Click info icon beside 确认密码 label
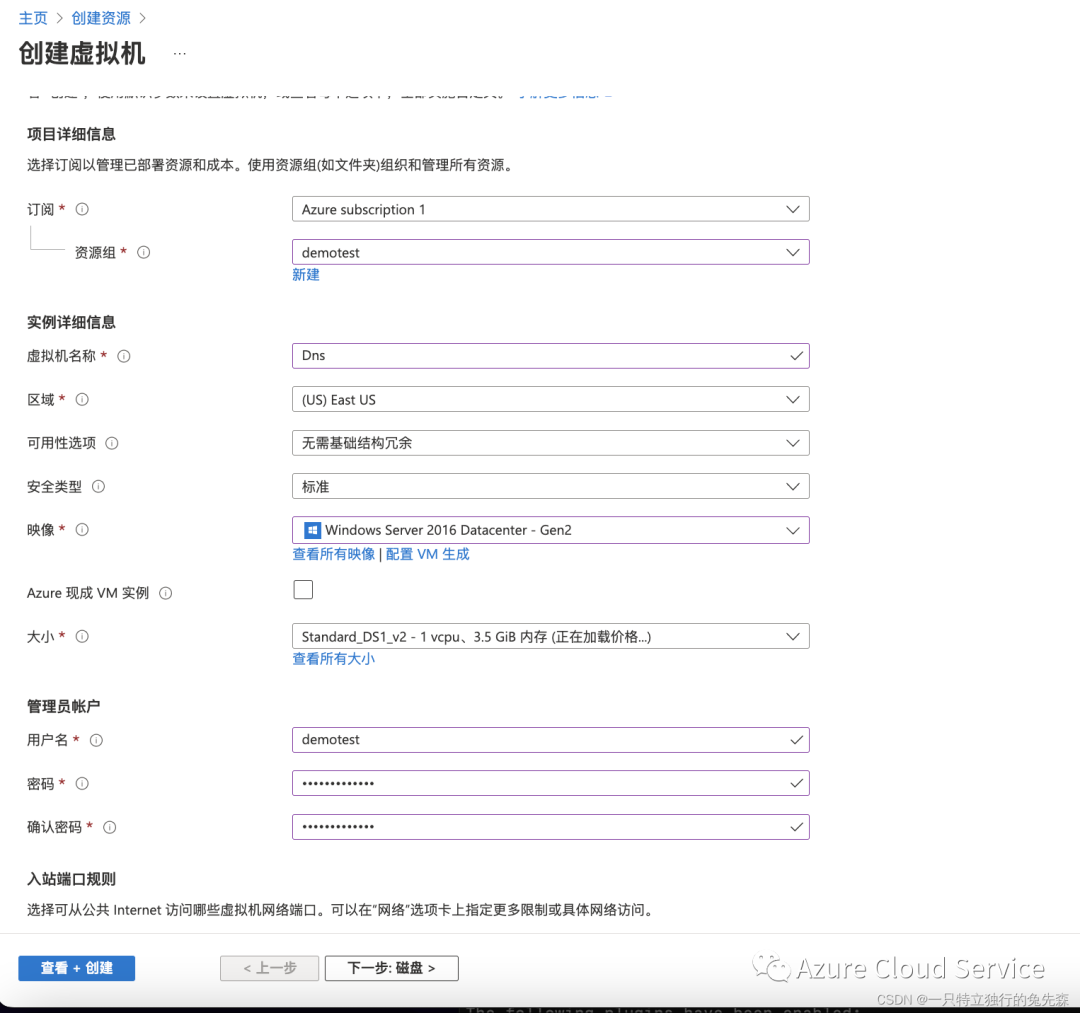The width and height of the screenshot is (1080, 1013). [110, 827]
